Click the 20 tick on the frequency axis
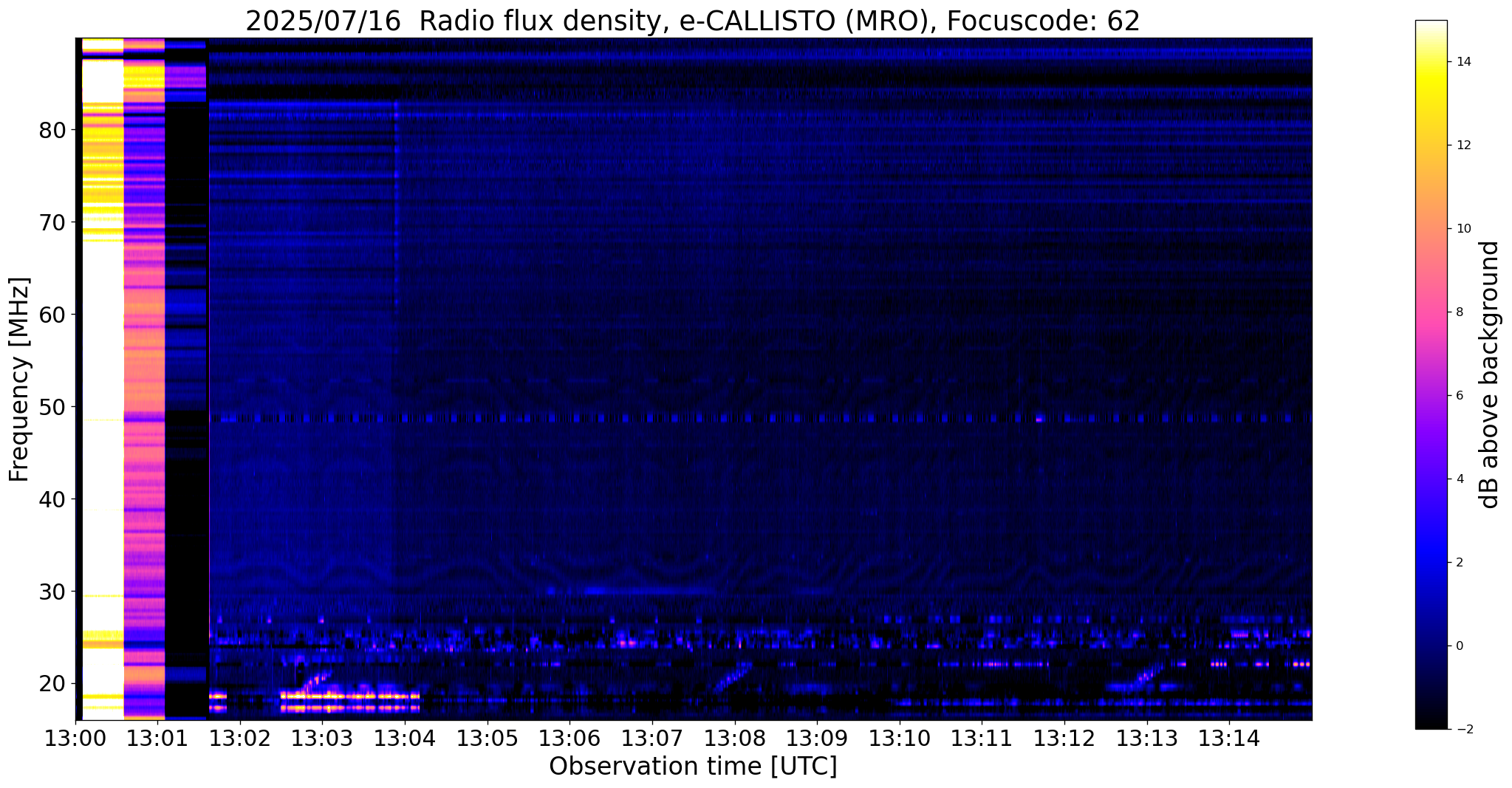 [x=52, y=685]
